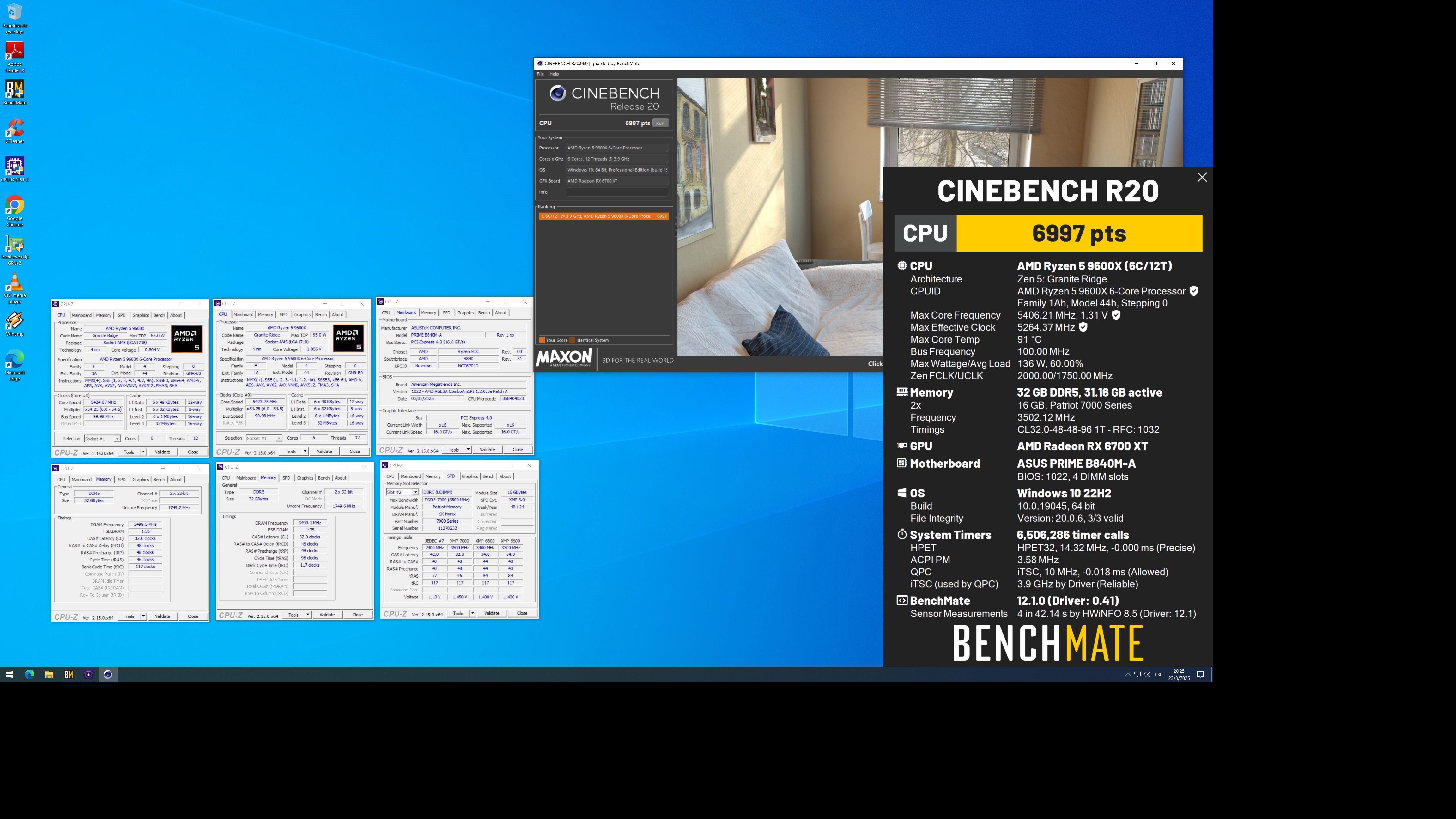Select About tab in 1749.6 MHz Memory window
The height and width of the screenshot is (819, 1456).
click(x=341, y=478)
